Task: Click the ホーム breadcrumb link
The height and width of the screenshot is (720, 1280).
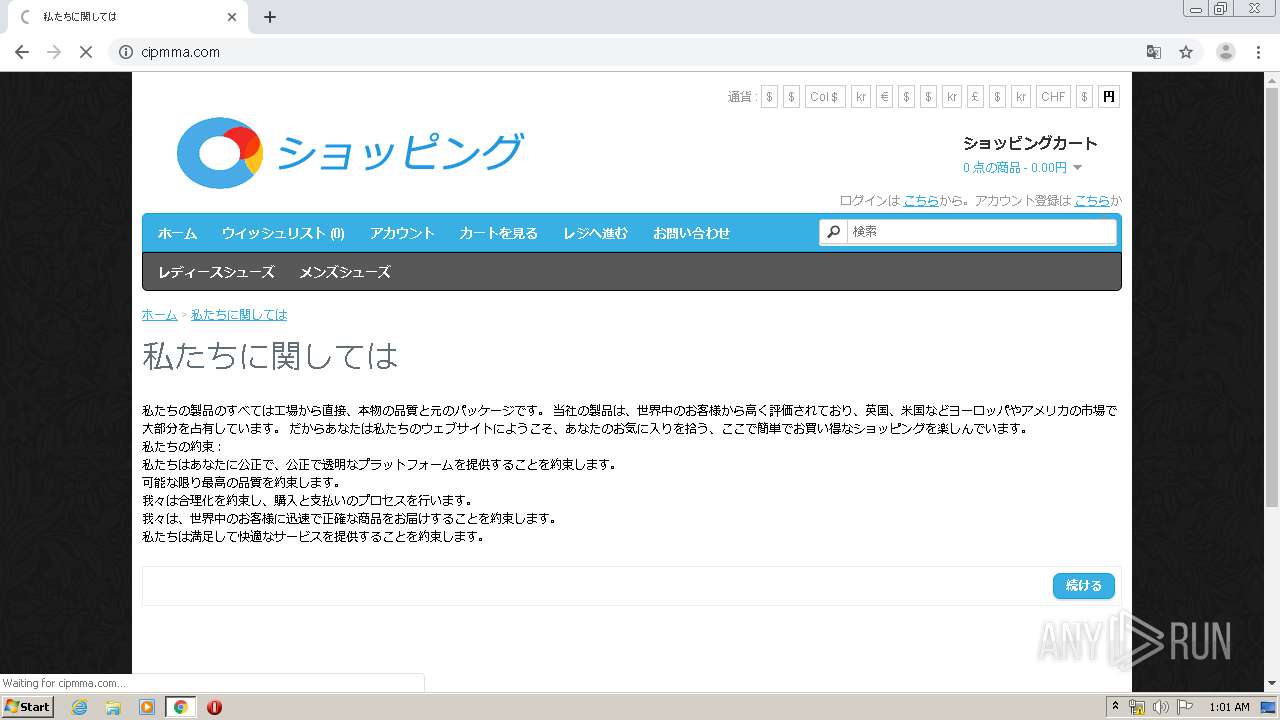Action: point(159,314)
